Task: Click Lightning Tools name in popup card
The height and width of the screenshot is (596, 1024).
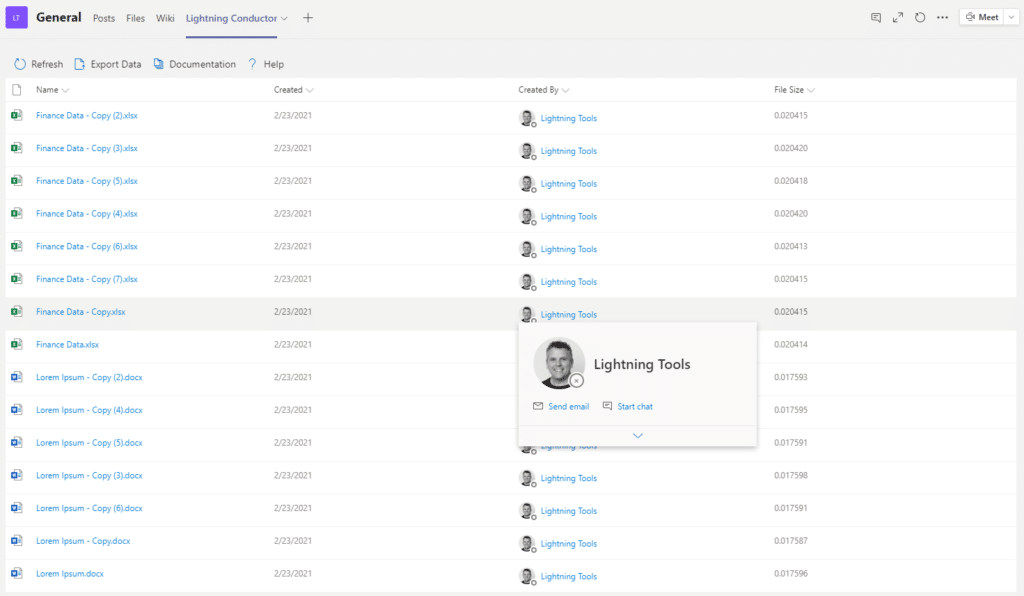Action: coord(641,364)
